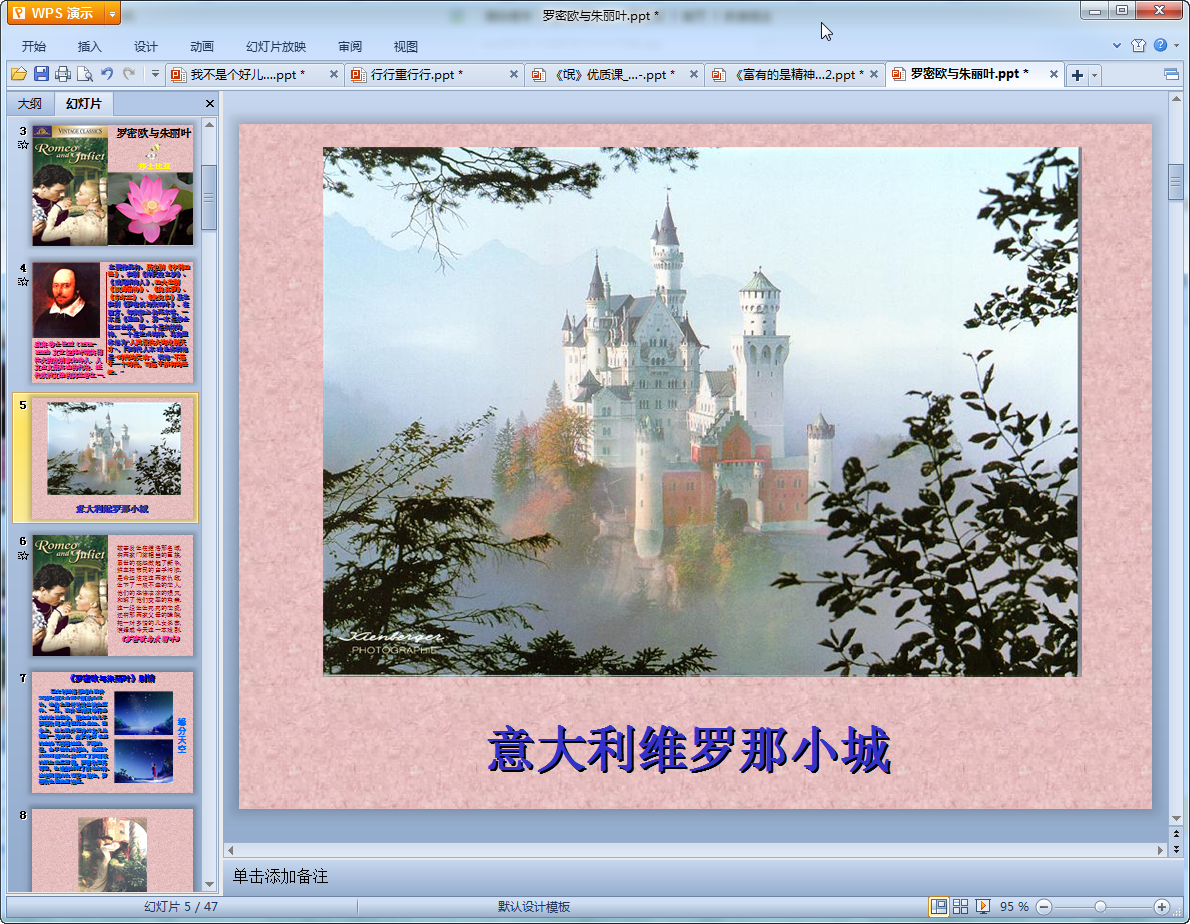
Task: Click the main vertical scrollbar thumb
Action: (1176, 182)
